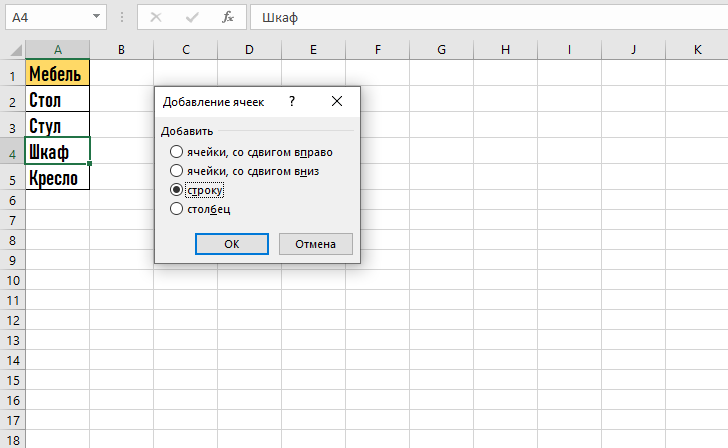This screenshot has width=728, height=448.
Task: Select row 2 header
Action: [x=13, y=99]
